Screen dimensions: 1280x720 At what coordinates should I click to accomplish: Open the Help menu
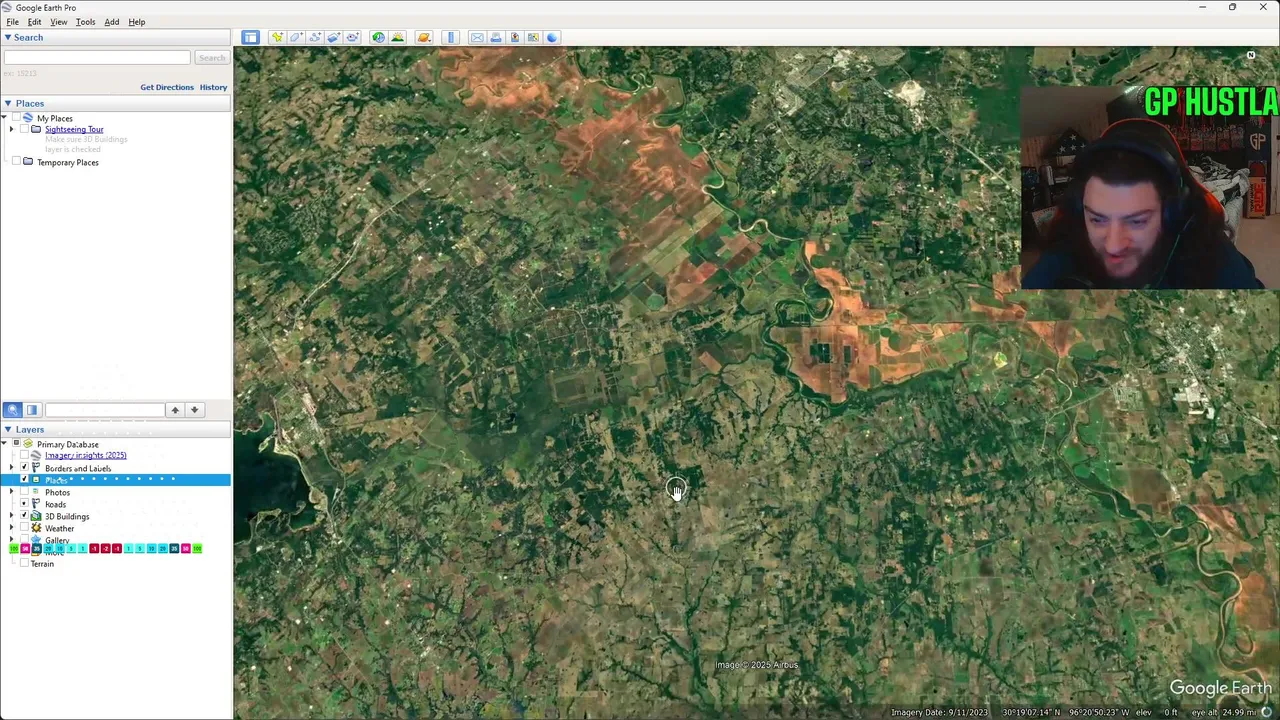(137, 22)
